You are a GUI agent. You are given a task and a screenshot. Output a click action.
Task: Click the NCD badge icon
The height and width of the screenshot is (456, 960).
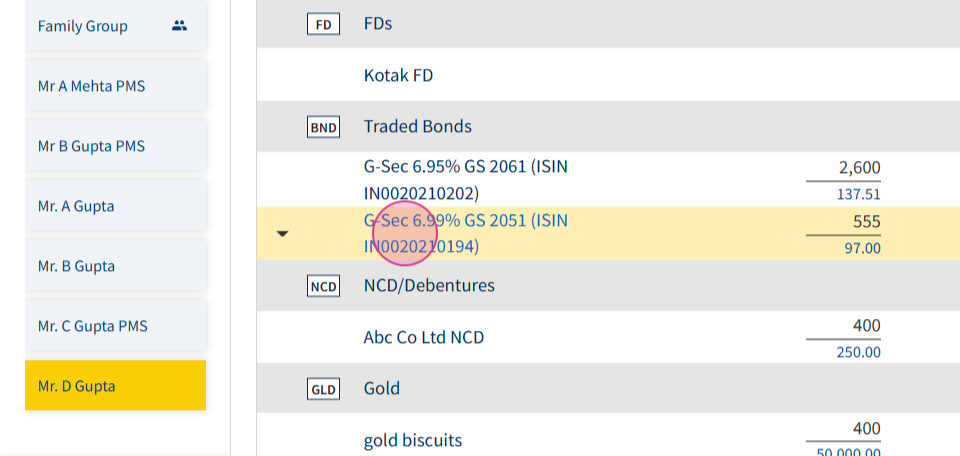pos(323,286)
